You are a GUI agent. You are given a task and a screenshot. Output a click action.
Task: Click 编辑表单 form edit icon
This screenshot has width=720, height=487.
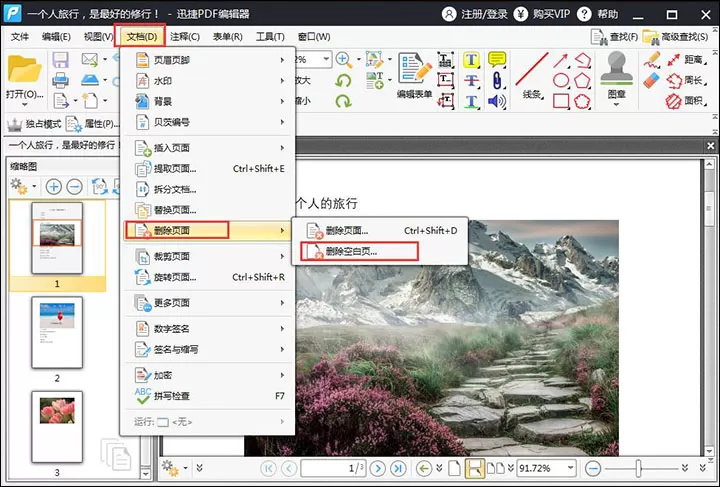point(415,69)
